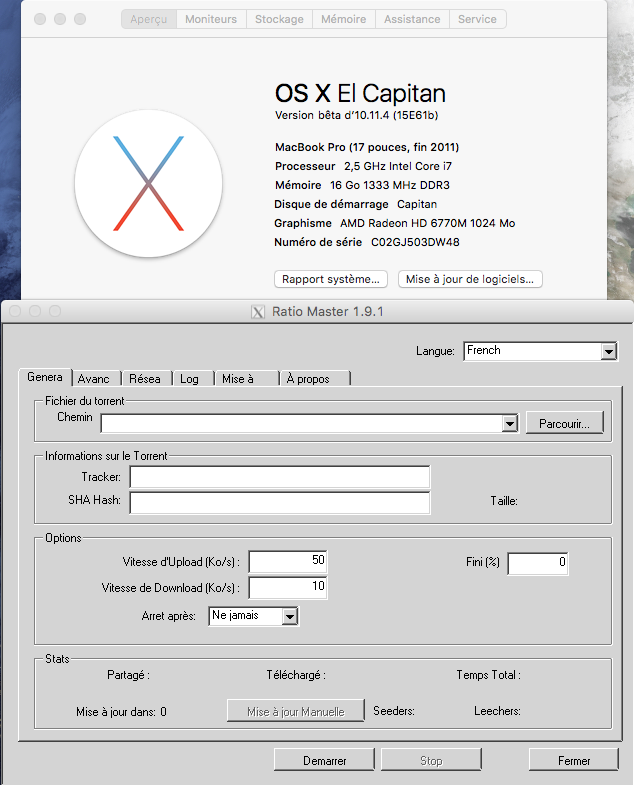This screenshot has width=634, height=785.
Task: Click Mise à jour Manuelle button
Action: tap(295, 711)
